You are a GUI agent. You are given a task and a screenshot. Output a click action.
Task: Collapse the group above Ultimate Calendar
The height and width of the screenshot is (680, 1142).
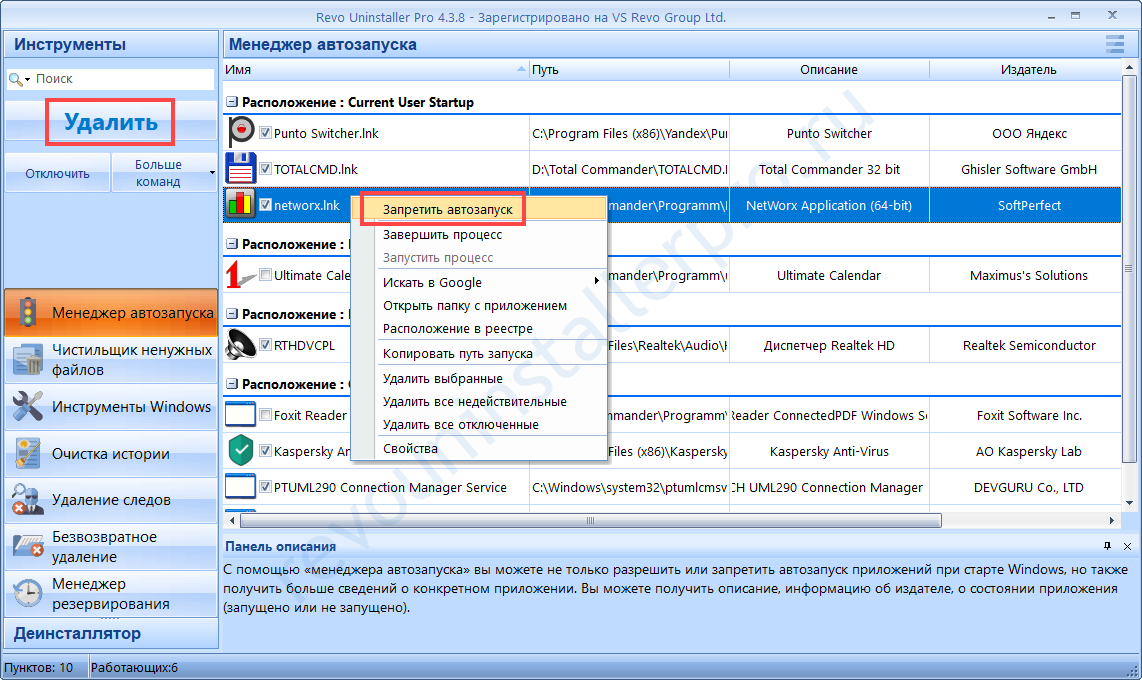click(x=232, y=244)
